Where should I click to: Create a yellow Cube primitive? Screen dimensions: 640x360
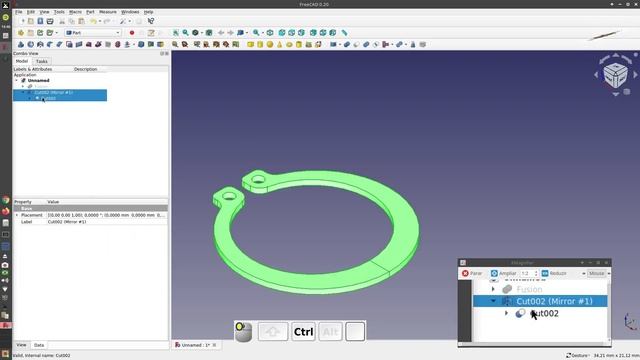pos(250,44)
